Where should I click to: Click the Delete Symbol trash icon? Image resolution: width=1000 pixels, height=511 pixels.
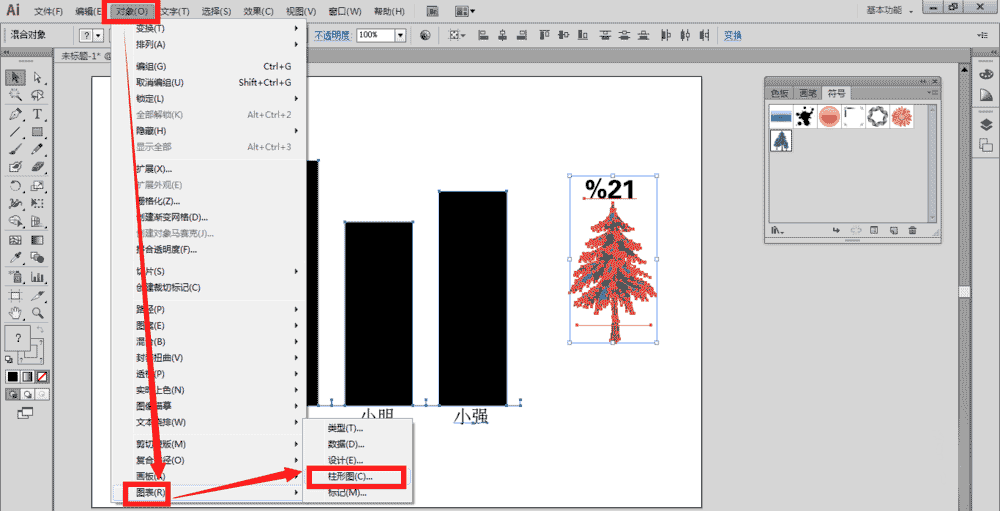(913, 230)
